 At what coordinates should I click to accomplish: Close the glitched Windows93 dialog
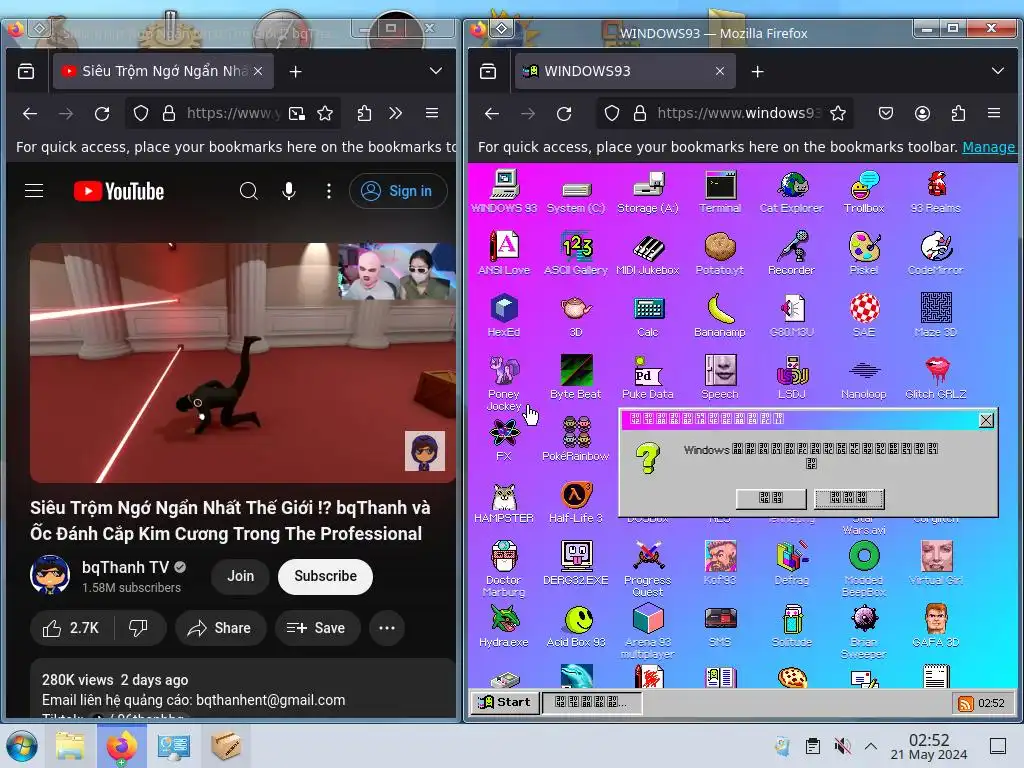pyautogui.click(x=986, y=420)
